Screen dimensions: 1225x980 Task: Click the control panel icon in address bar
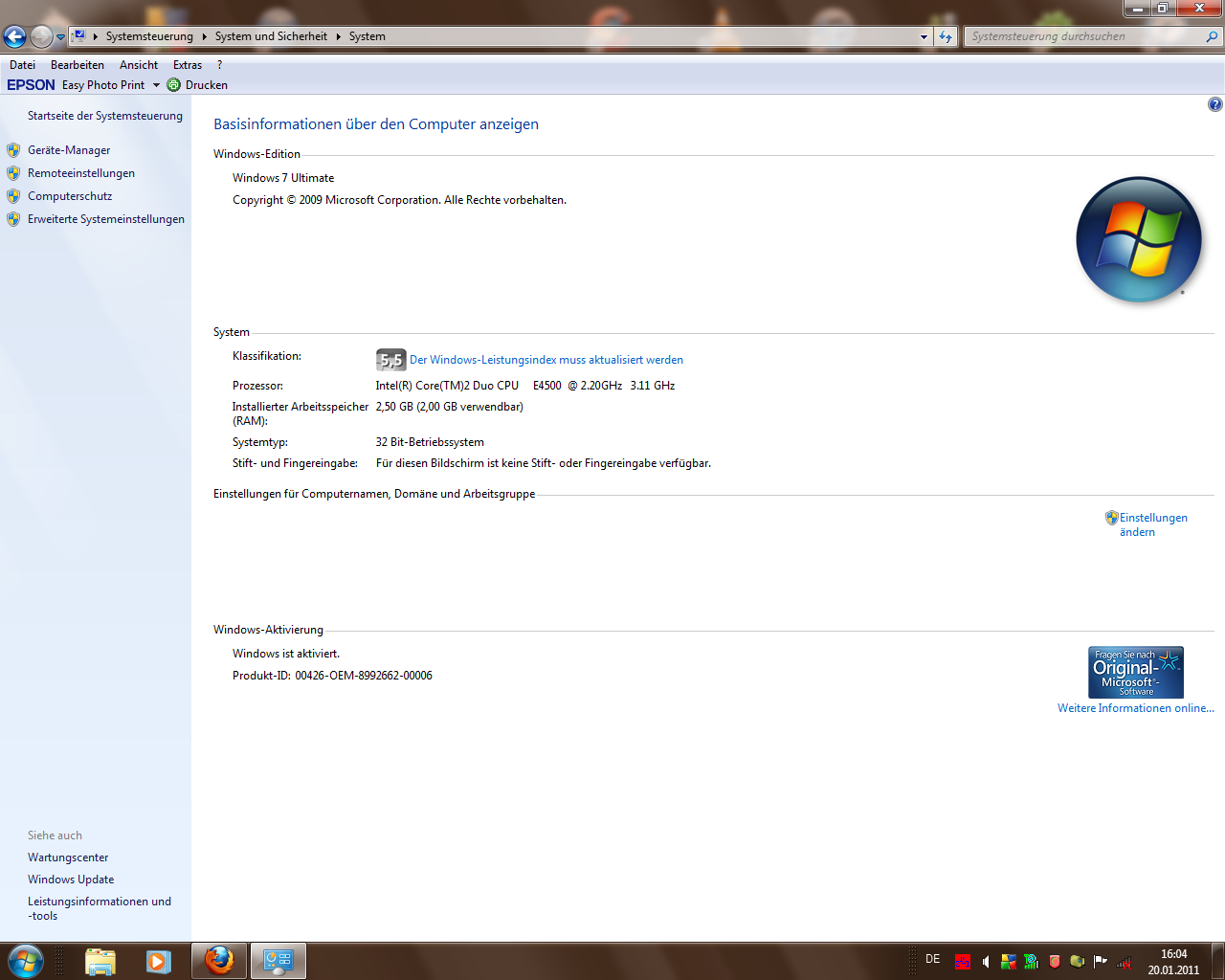coord(79,36)
